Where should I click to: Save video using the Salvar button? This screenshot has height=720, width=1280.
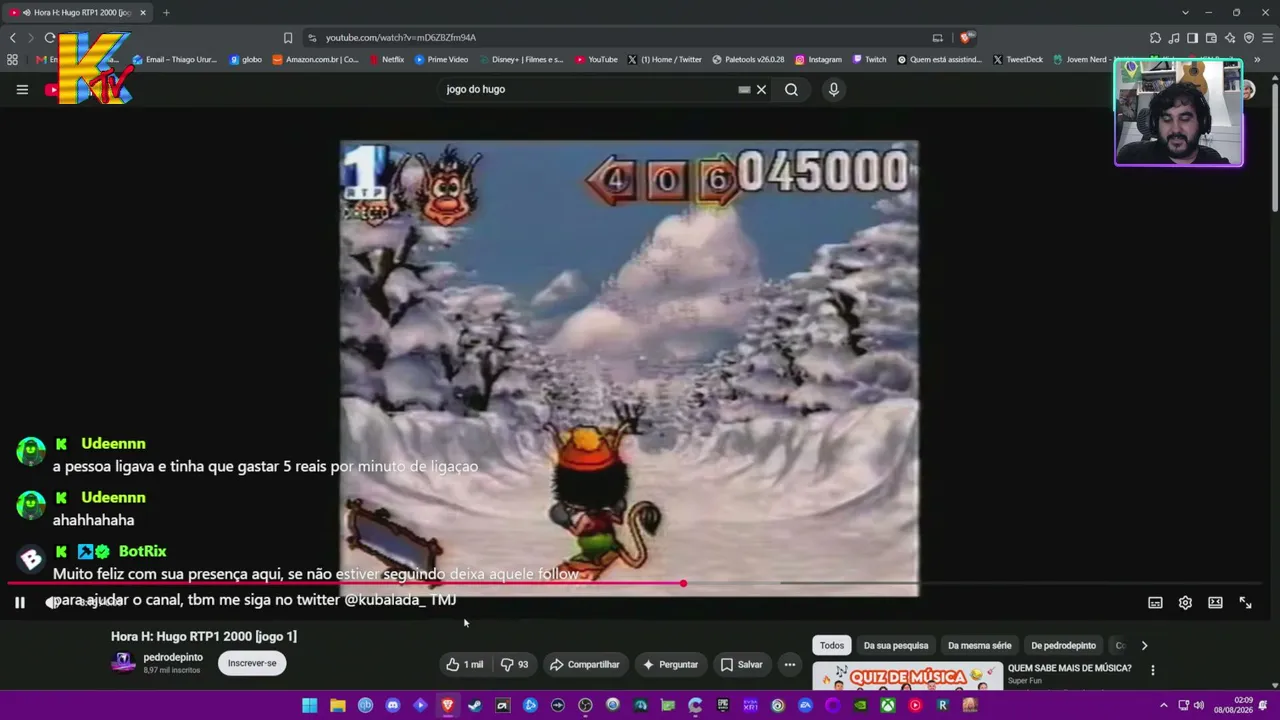(741, 664)
